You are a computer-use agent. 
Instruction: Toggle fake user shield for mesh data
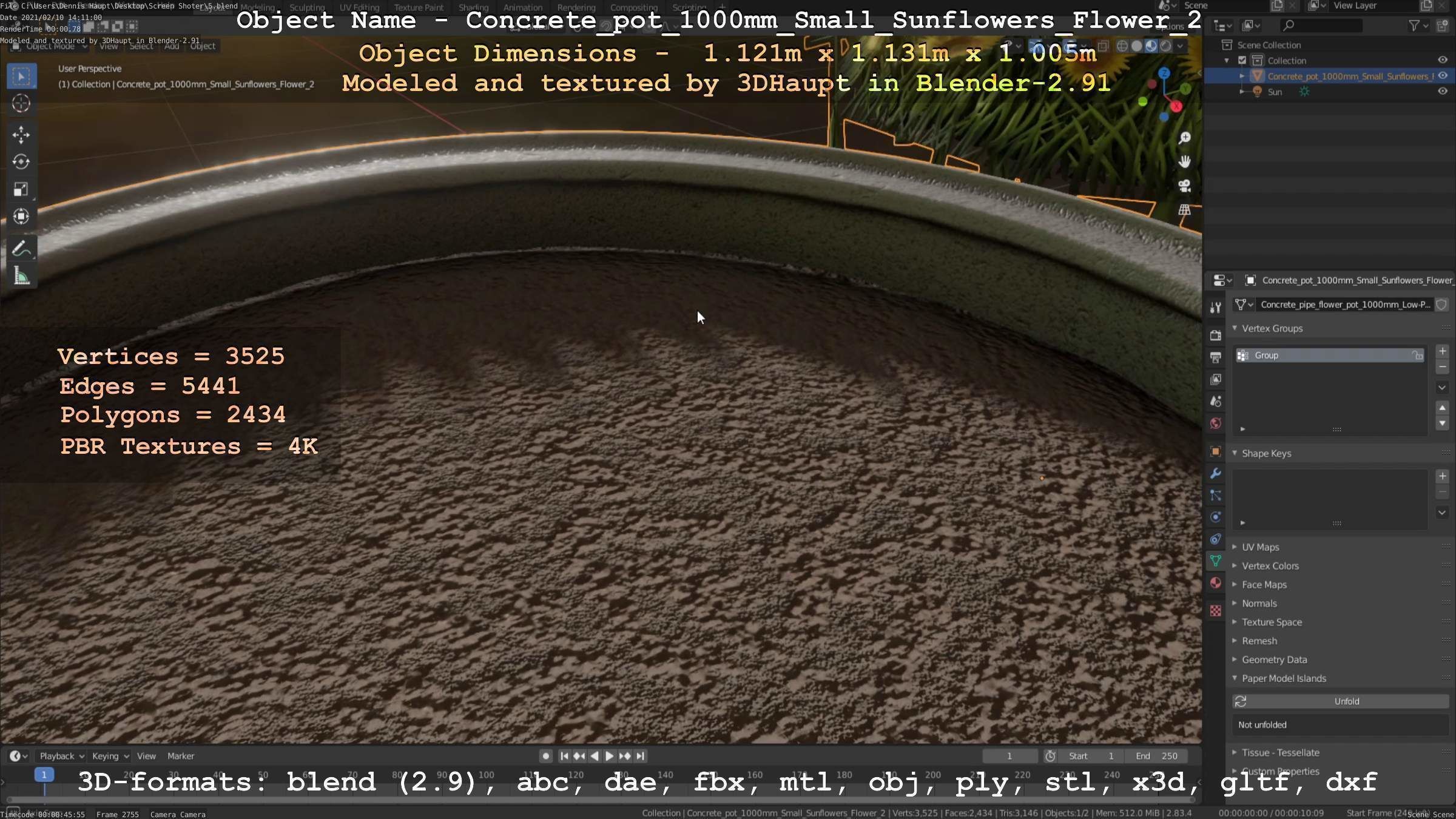coord(1441,305)
